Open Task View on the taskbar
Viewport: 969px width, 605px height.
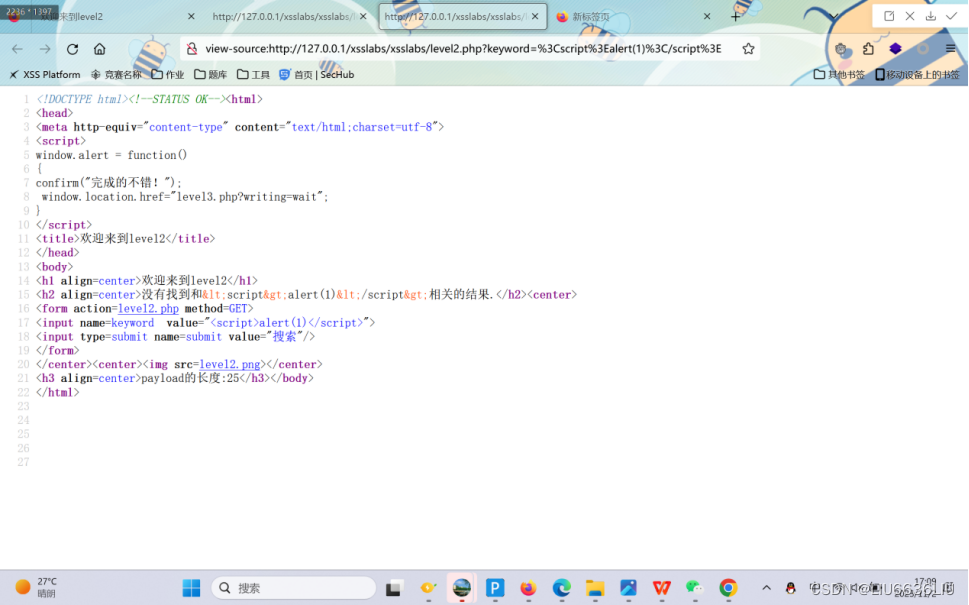pyautogui.click(x=394, y=588)
